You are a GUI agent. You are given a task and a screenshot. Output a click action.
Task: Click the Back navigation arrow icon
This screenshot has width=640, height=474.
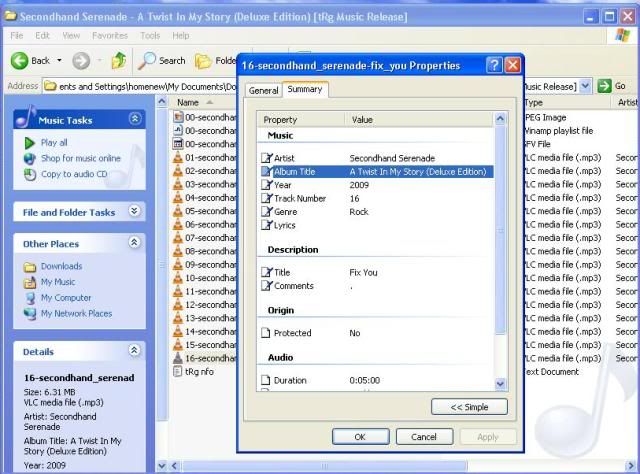[x=21, y=60]
